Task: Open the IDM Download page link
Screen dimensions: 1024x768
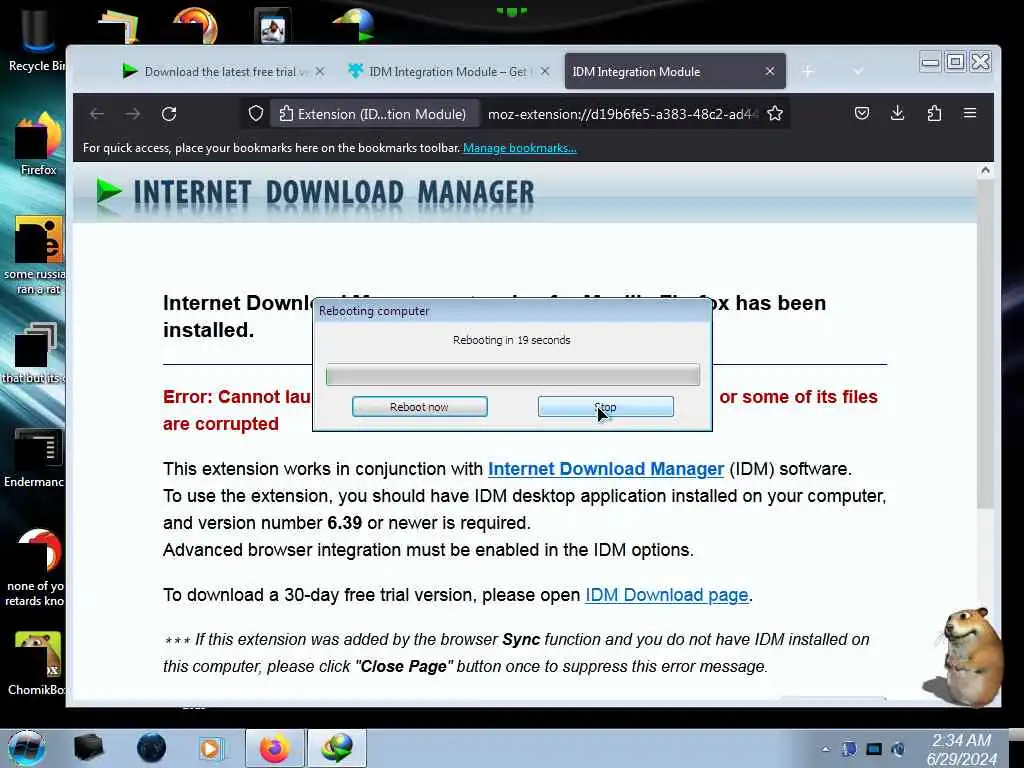Action: pyautogui.click(x=667, y=595)
